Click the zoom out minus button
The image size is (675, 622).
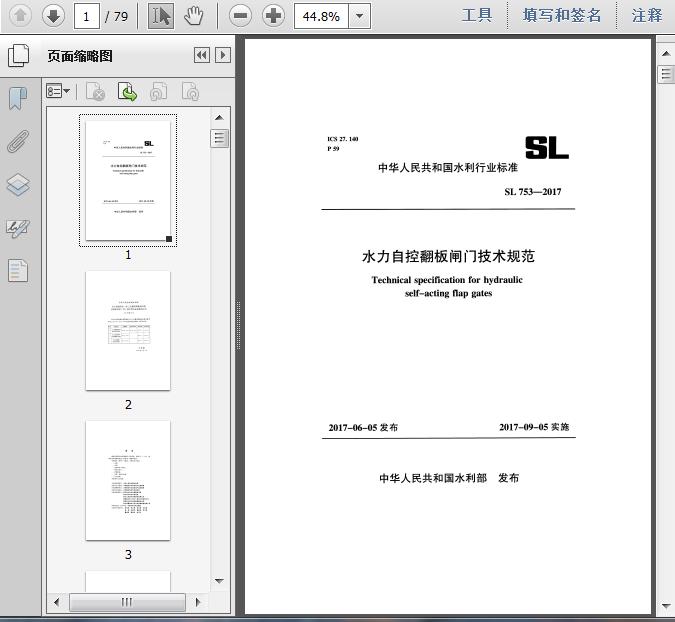[239, 15]
